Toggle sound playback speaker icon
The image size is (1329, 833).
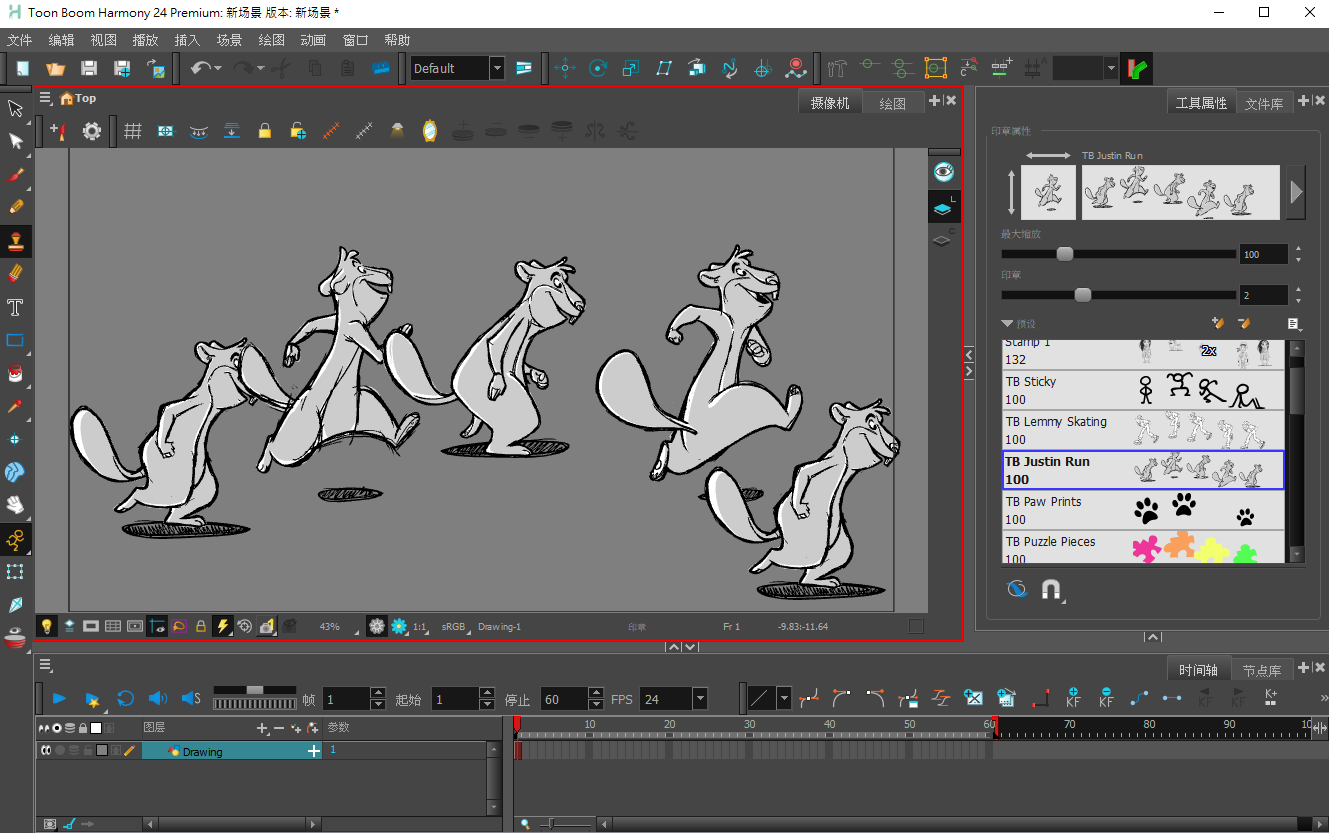pyautogui.click(x=157, y=699)
